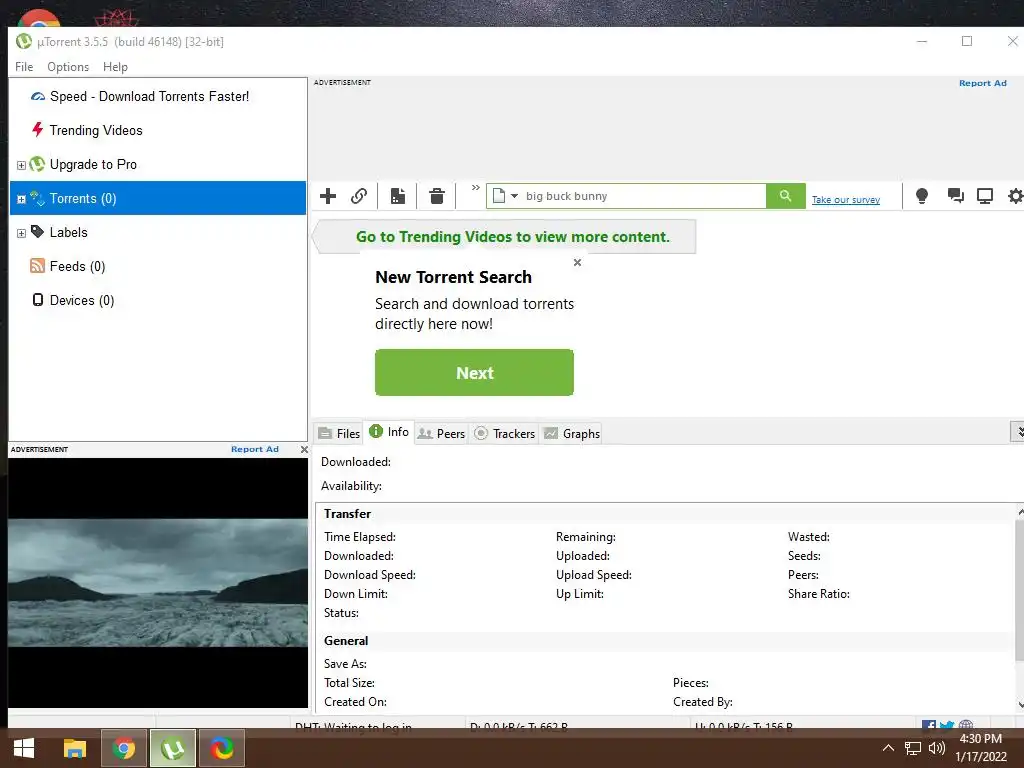Click the green search magnifier button
This screenshot has height=768, width=1024.
coord(786,196)
